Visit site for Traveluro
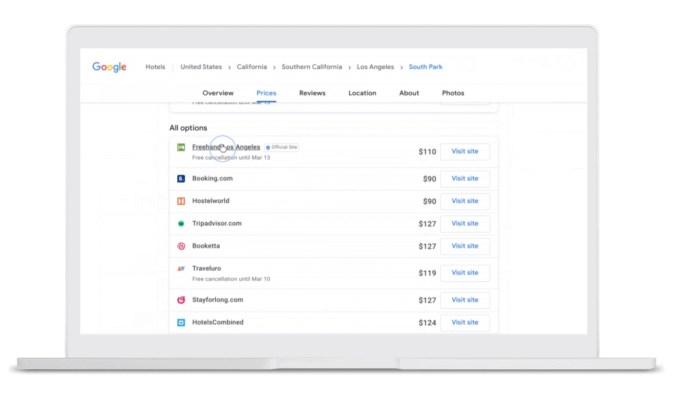The image size is (680, 400). (465, 273)
